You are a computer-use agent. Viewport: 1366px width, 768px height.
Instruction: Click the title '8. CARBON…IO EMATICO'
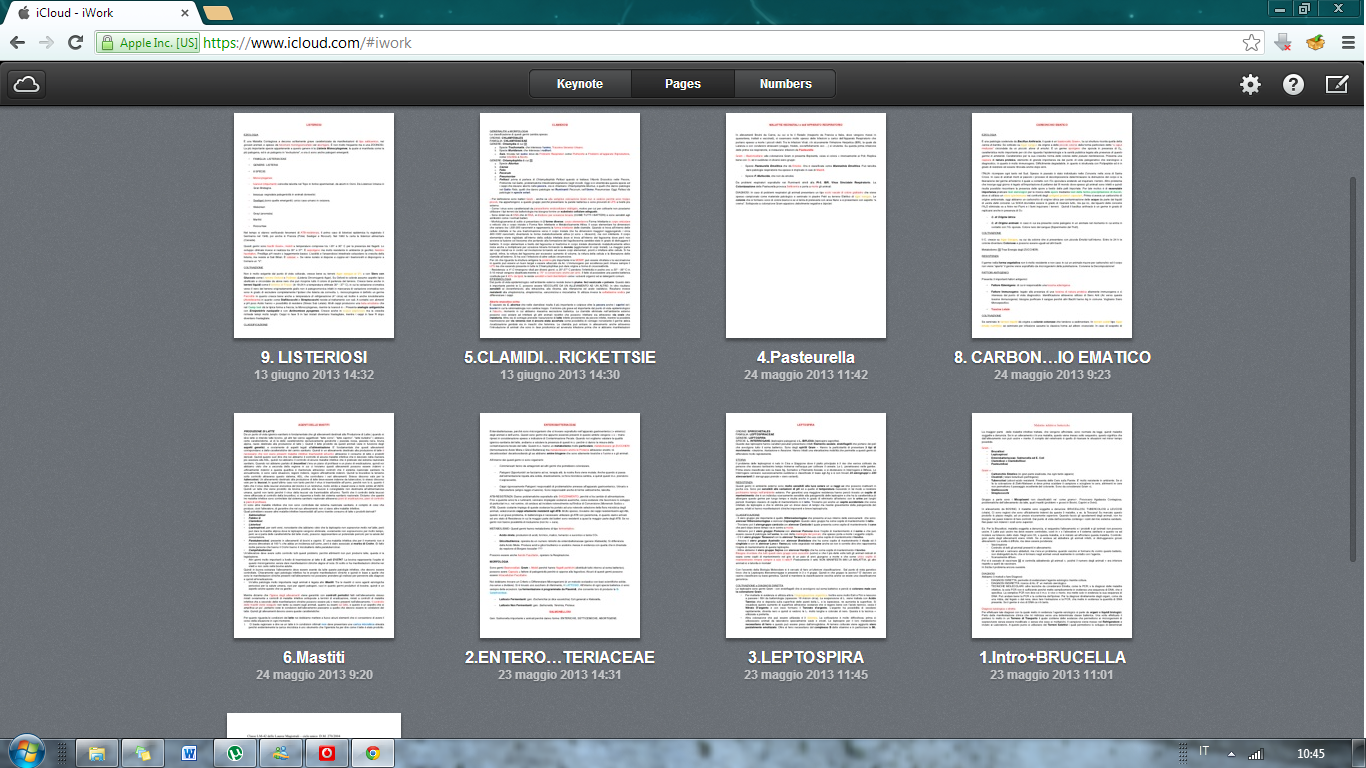[x=1052, y=357]
